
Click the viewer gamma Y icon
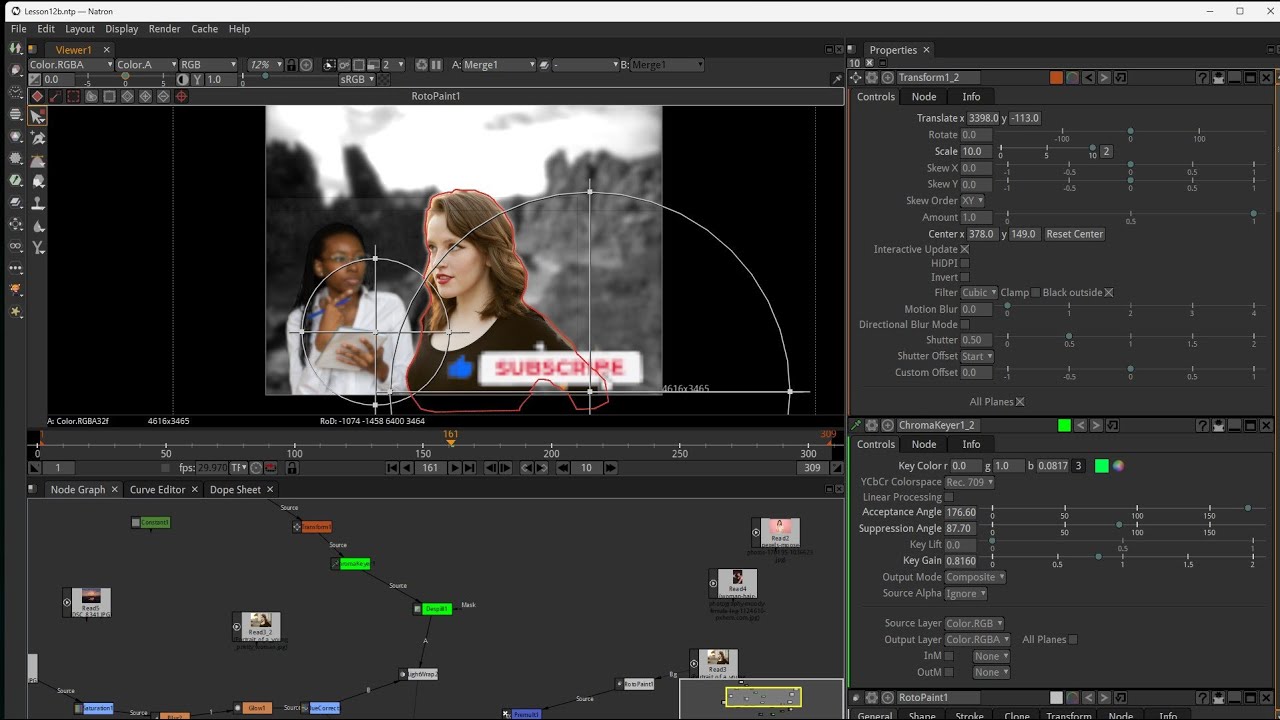(x=196, y=79)
